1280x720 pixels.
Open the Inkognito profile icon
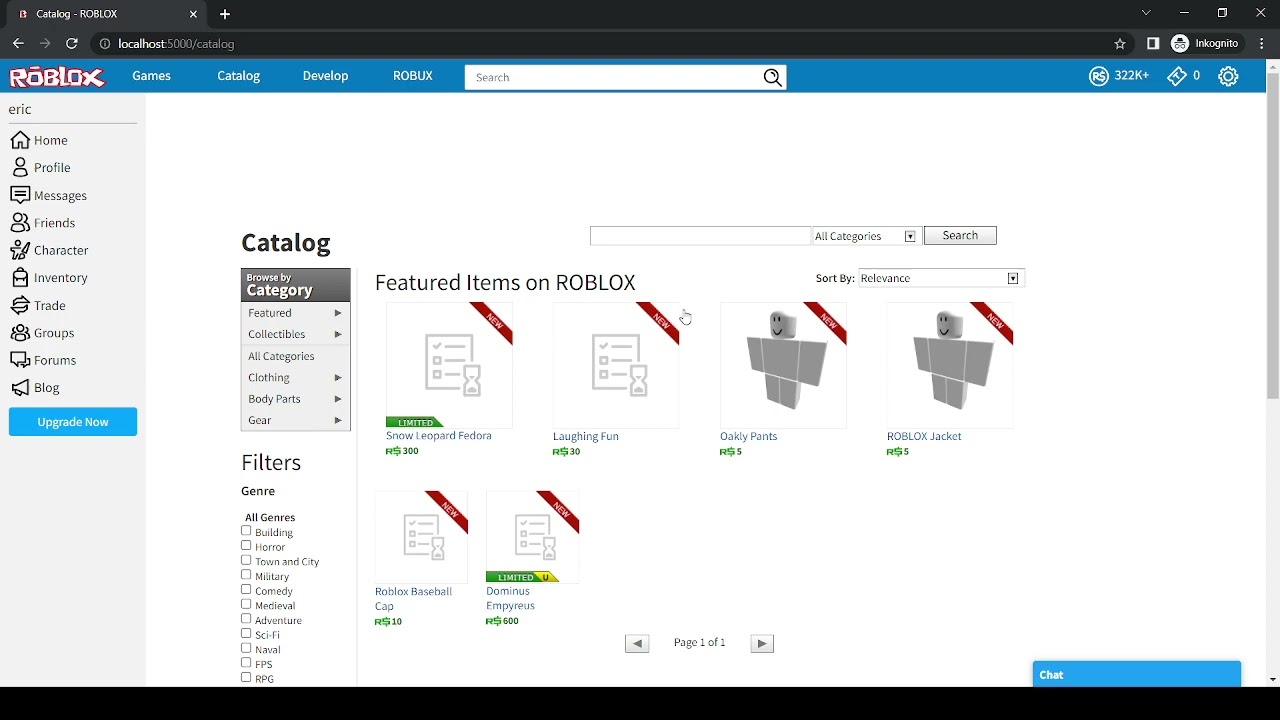pyautogui.click(x=1180, y=44)
